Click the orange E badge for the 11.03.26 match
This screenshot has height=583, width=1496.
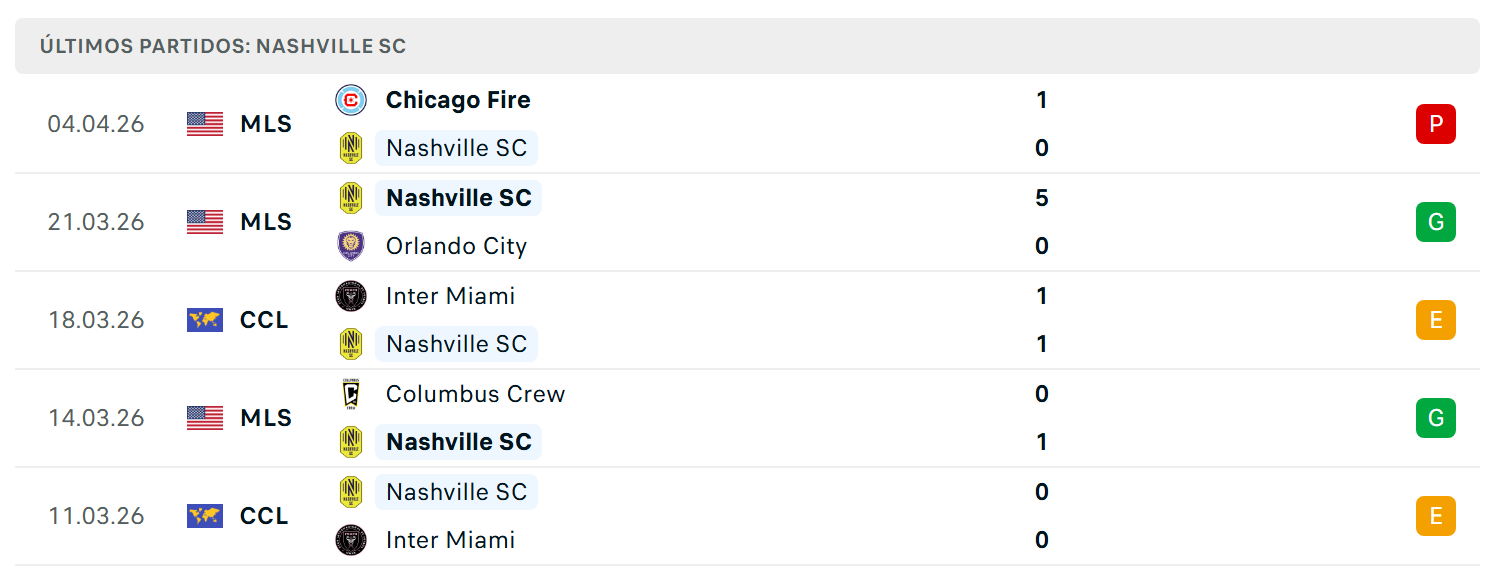tap(1436, 516)
